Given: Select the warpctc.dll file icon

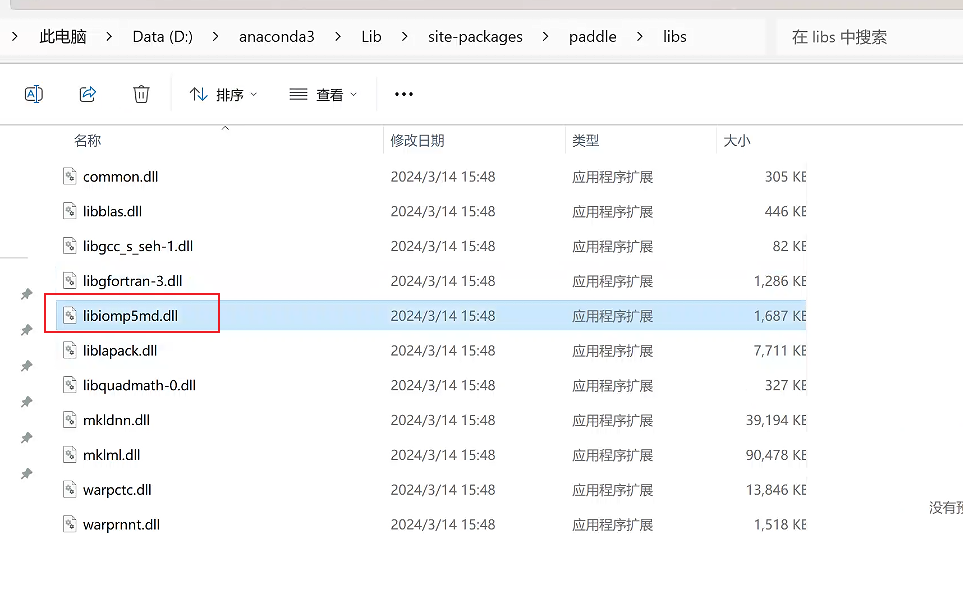Looking at the screenshot, I should pos(70,489).
